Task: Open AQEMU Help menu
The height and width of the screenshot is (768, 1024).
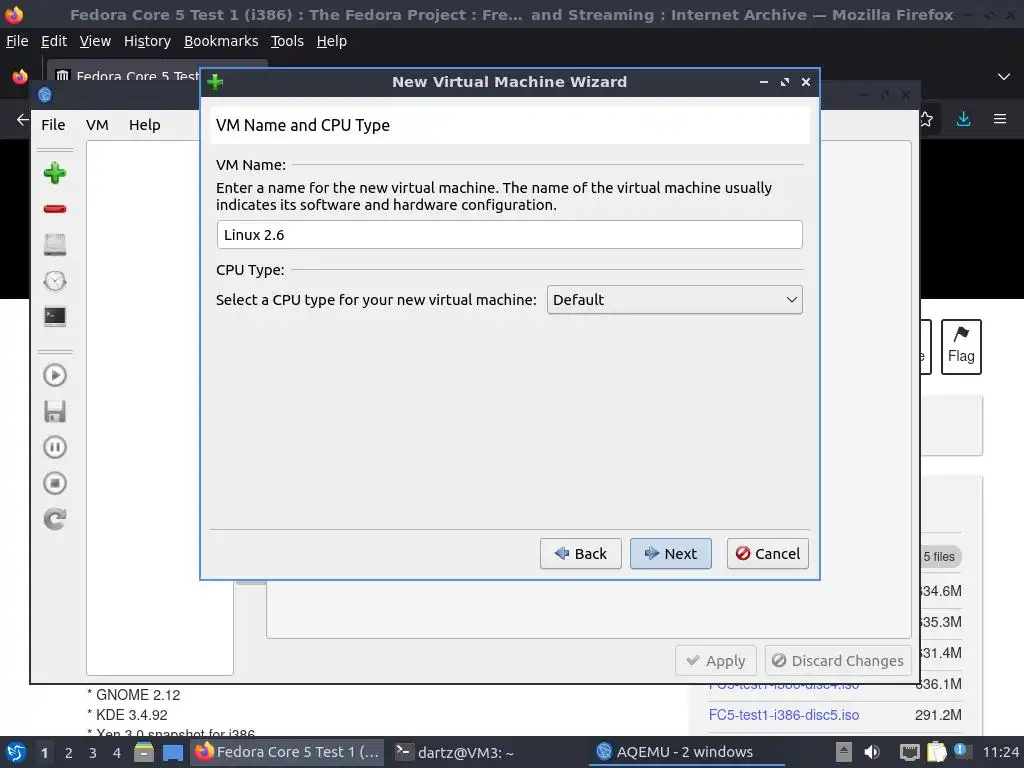Action: coord(144,125)
